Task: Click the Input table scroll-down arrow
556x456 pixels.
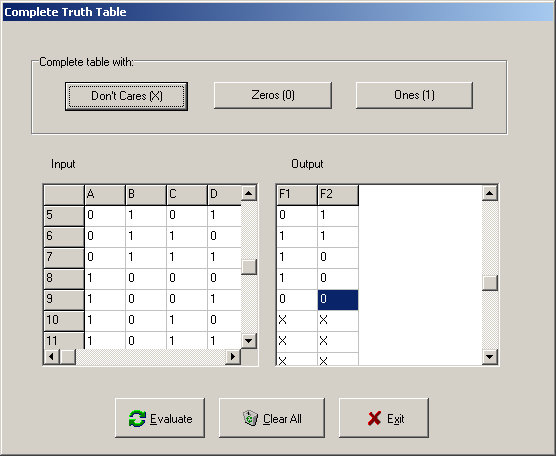Action: [x=249, y=341]
